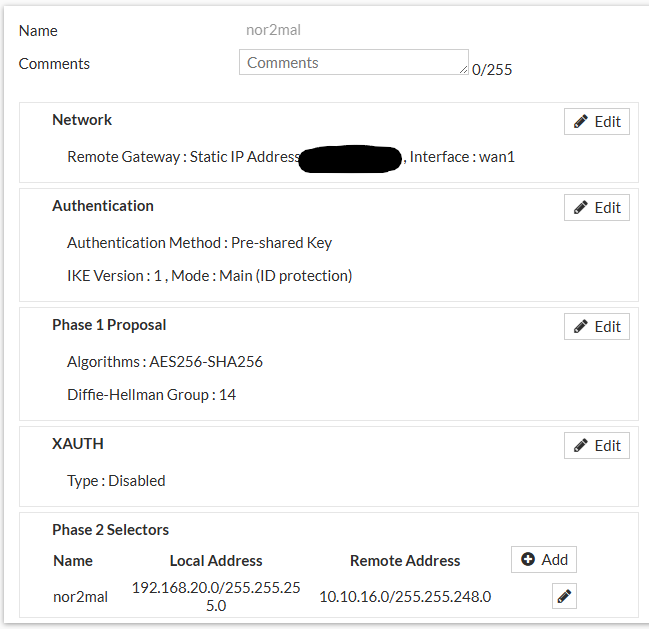This screenshot has height=629, width=649.
Task: Select the Phase 1 Proposal heading
Action: 109,325
